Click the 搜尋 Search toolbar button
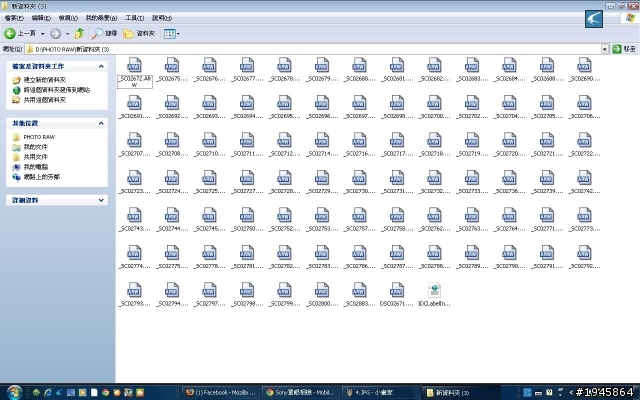 (104, 33)
